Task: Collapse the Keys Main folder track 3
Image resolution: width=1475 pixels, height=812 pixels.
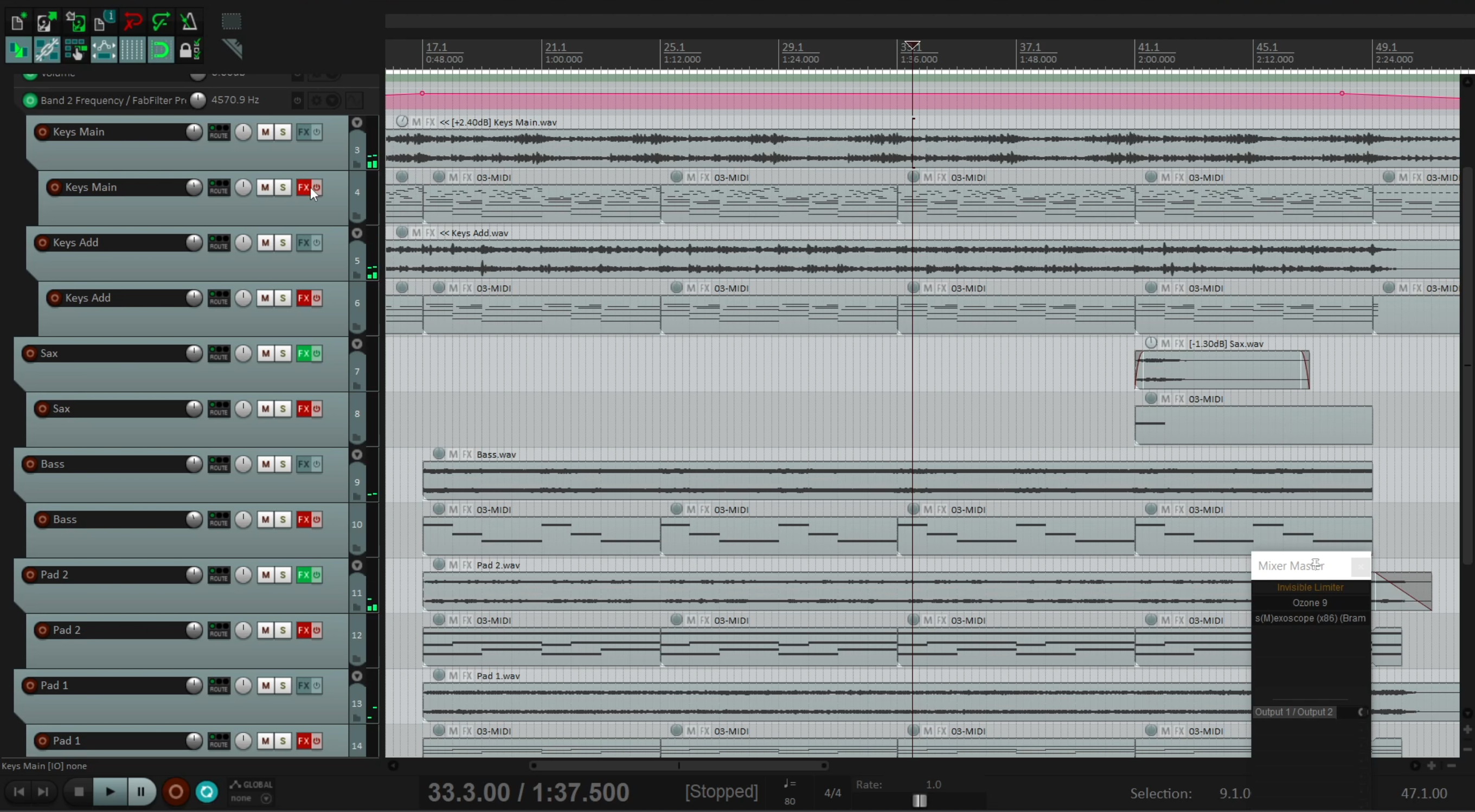Action: point(357,123)
